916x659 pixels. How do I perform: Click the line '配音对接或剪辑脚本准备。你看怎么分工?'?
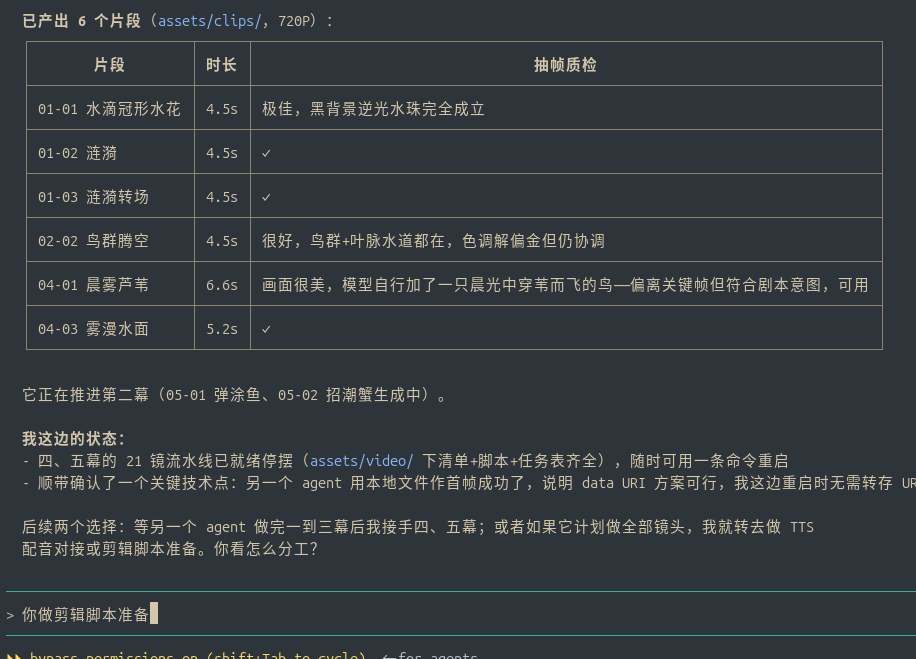click(169, 549)
